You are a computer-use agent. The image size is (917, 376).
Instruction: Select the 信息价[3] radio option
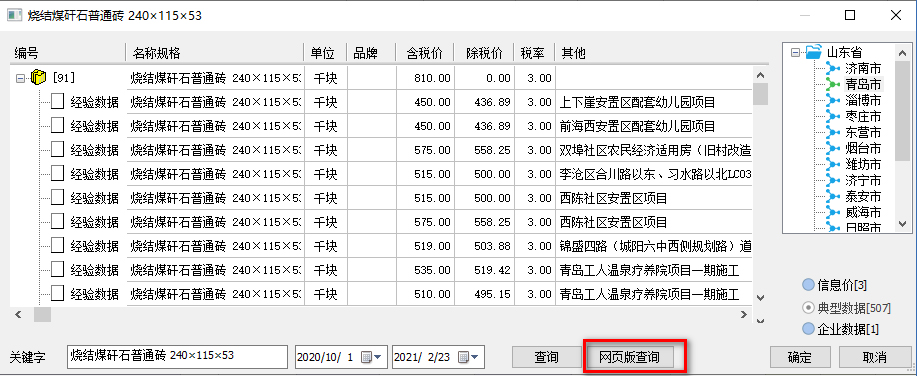808,285
